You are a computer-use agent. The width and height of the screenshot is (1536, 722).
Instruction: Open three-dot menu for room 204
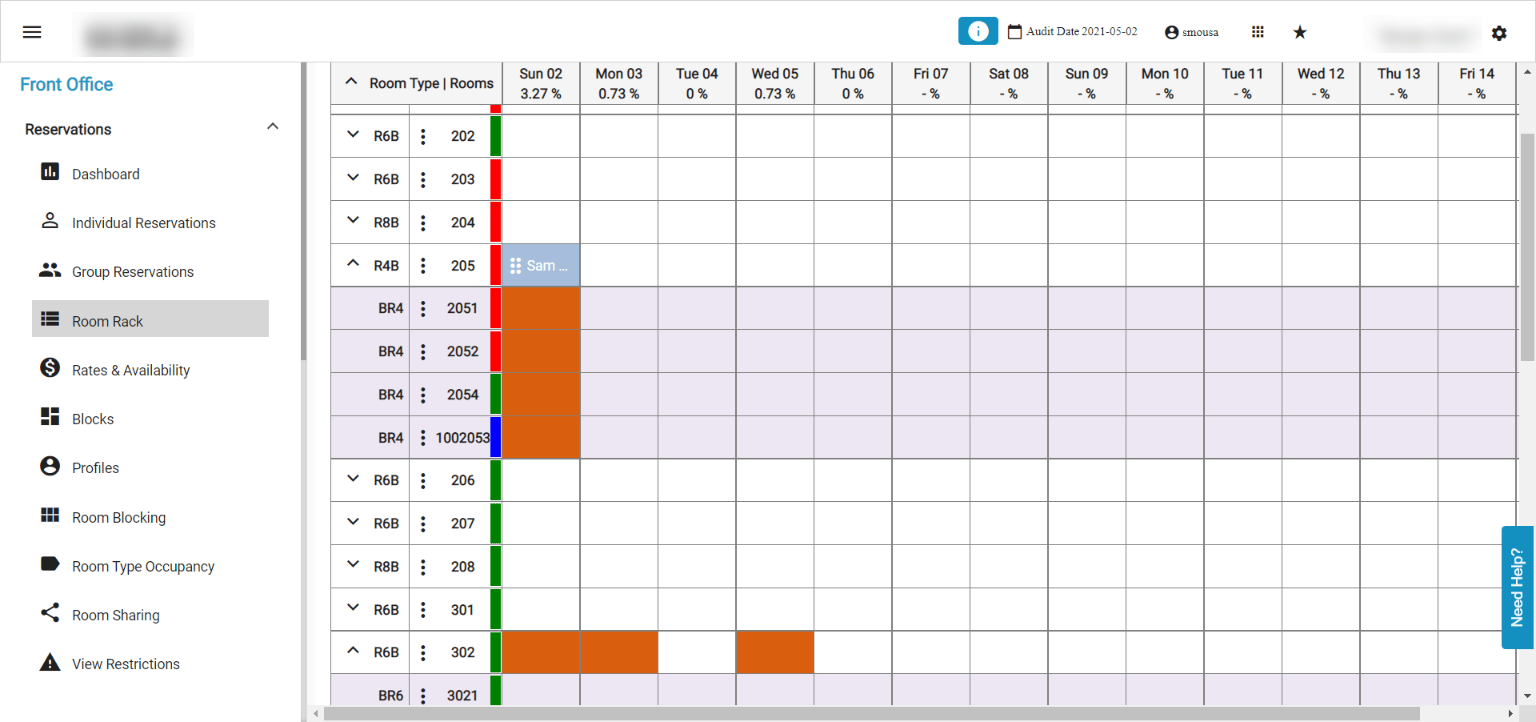tap(423, 222)
